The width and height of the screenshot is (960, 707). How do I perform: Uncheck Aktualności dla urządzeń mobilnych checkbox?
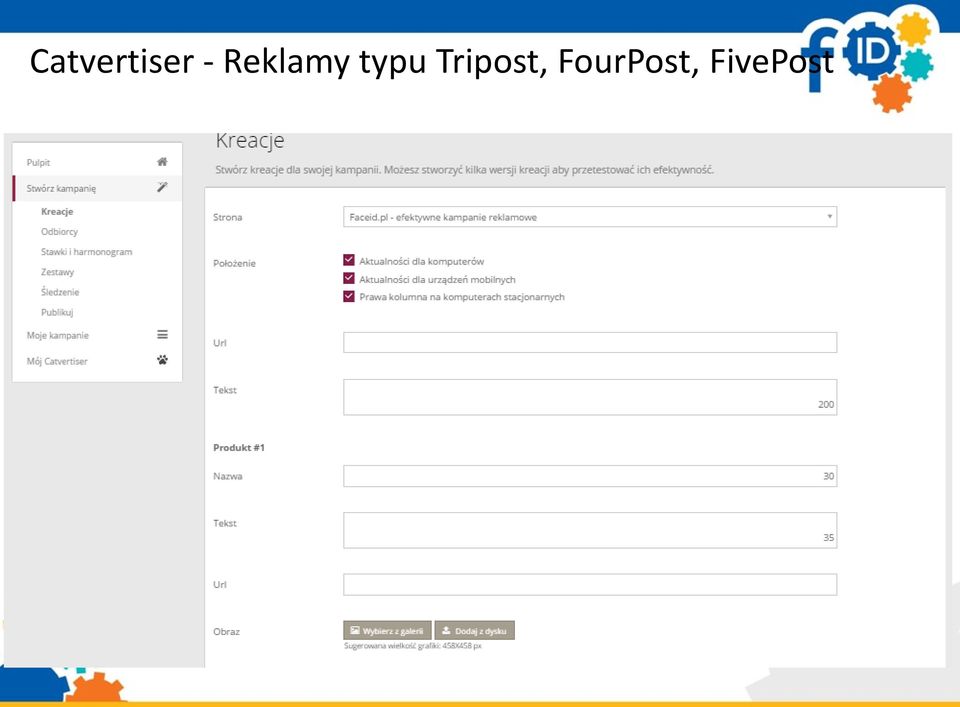(x=349, y=279)
